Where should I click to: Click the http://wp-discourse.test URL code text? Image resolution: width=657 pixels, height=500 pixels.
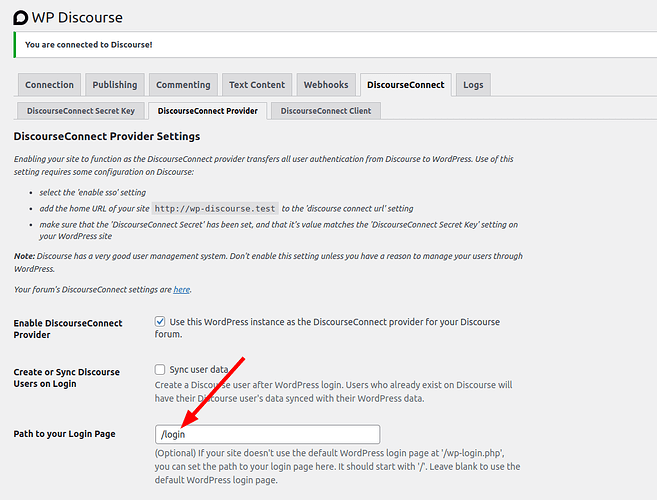[x=215, y=208]
